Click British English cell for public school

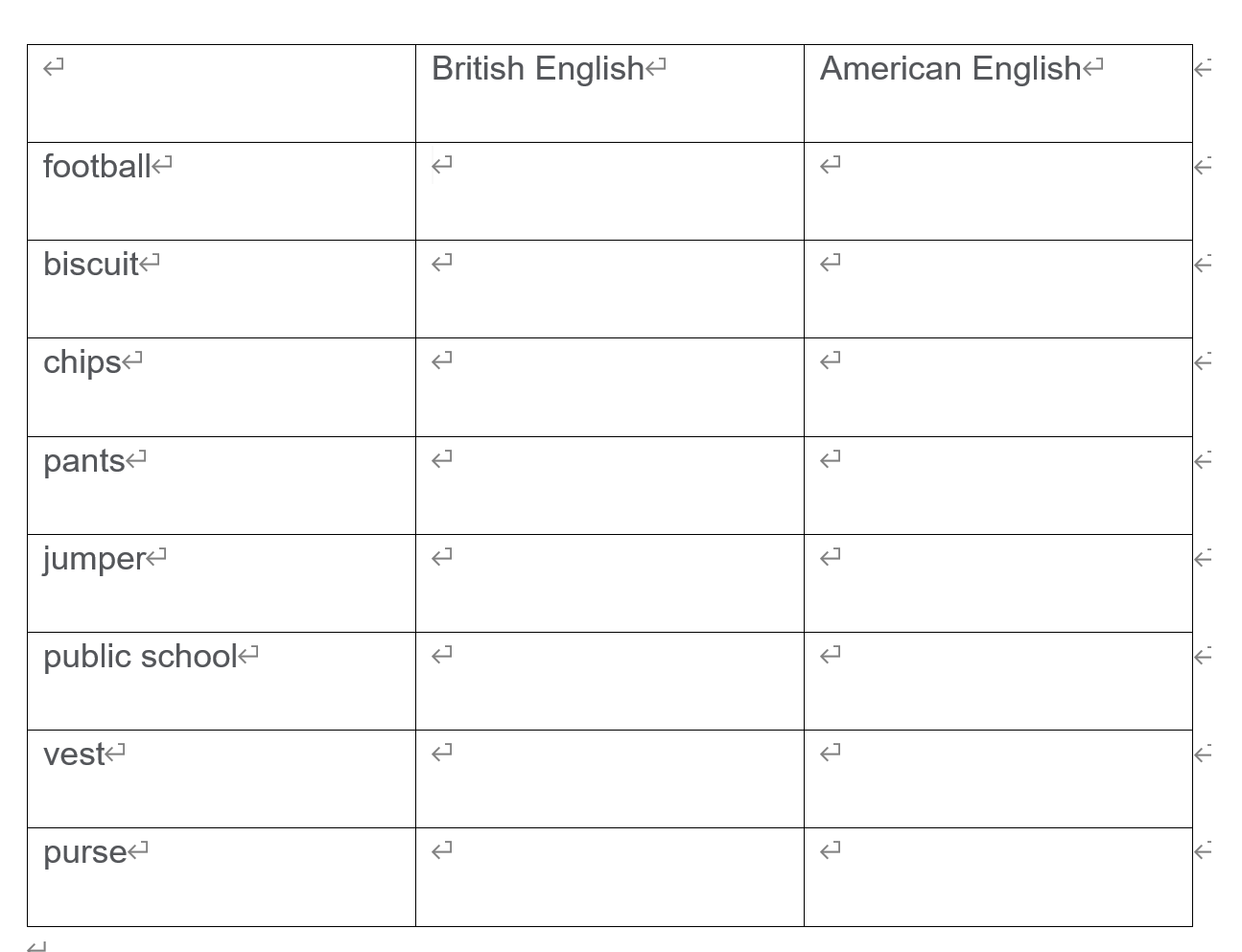point(609,681)
